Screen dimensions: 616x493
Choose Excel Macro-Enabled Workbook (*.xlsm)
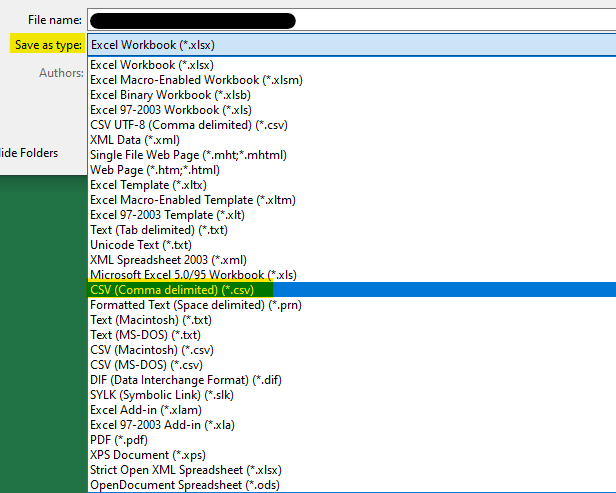coord(196,80)
